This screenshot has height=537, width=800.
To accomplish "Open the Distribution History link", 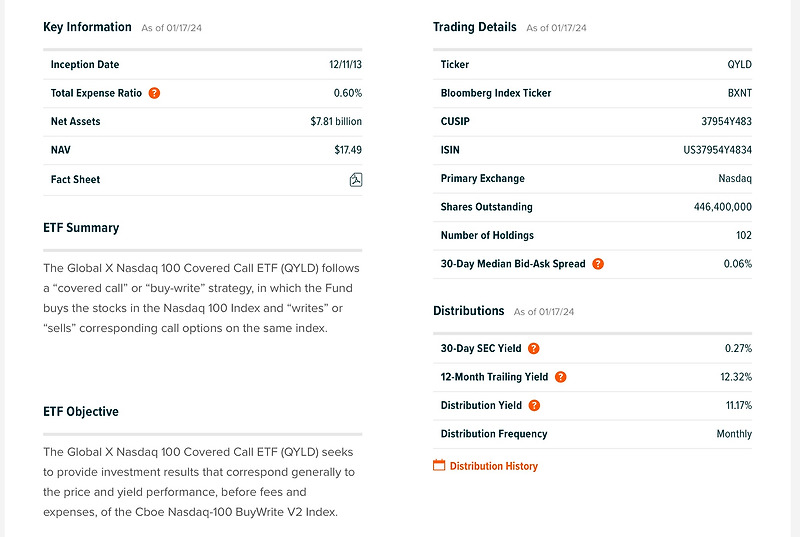I will pyautogui.click(x=494, y=466).
